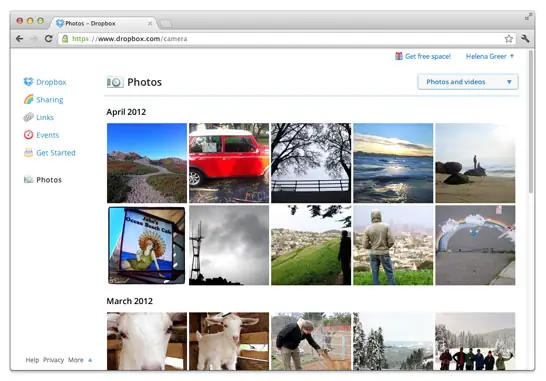
Task: Open the wrench settings menu
Action: (x=525, y=39)
